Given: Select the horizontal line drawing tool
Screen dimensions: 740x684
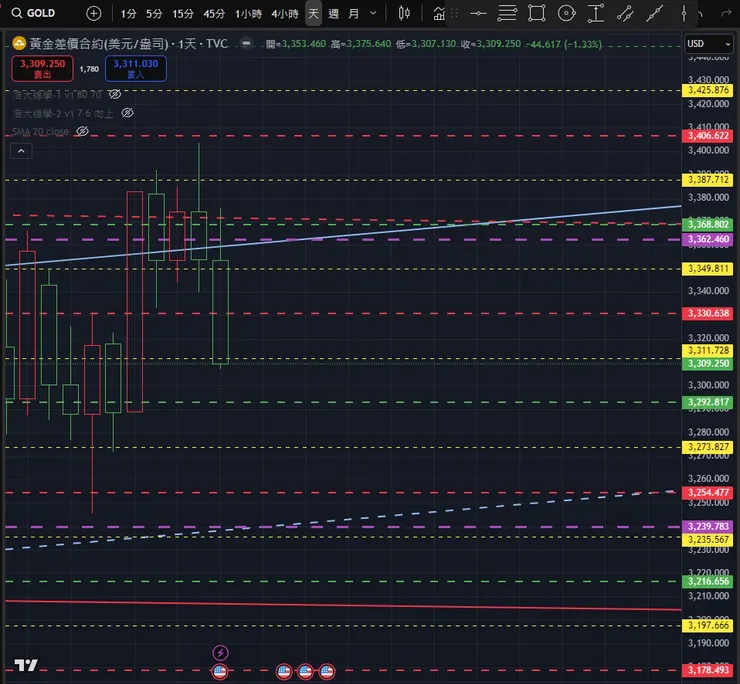Looking at the screenshot, I should point(478,13).
